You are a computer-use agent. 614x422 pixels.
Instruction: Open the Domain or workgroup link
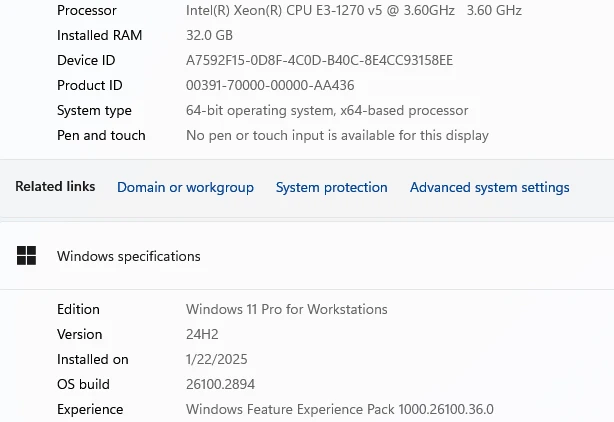tap(185, 188)
